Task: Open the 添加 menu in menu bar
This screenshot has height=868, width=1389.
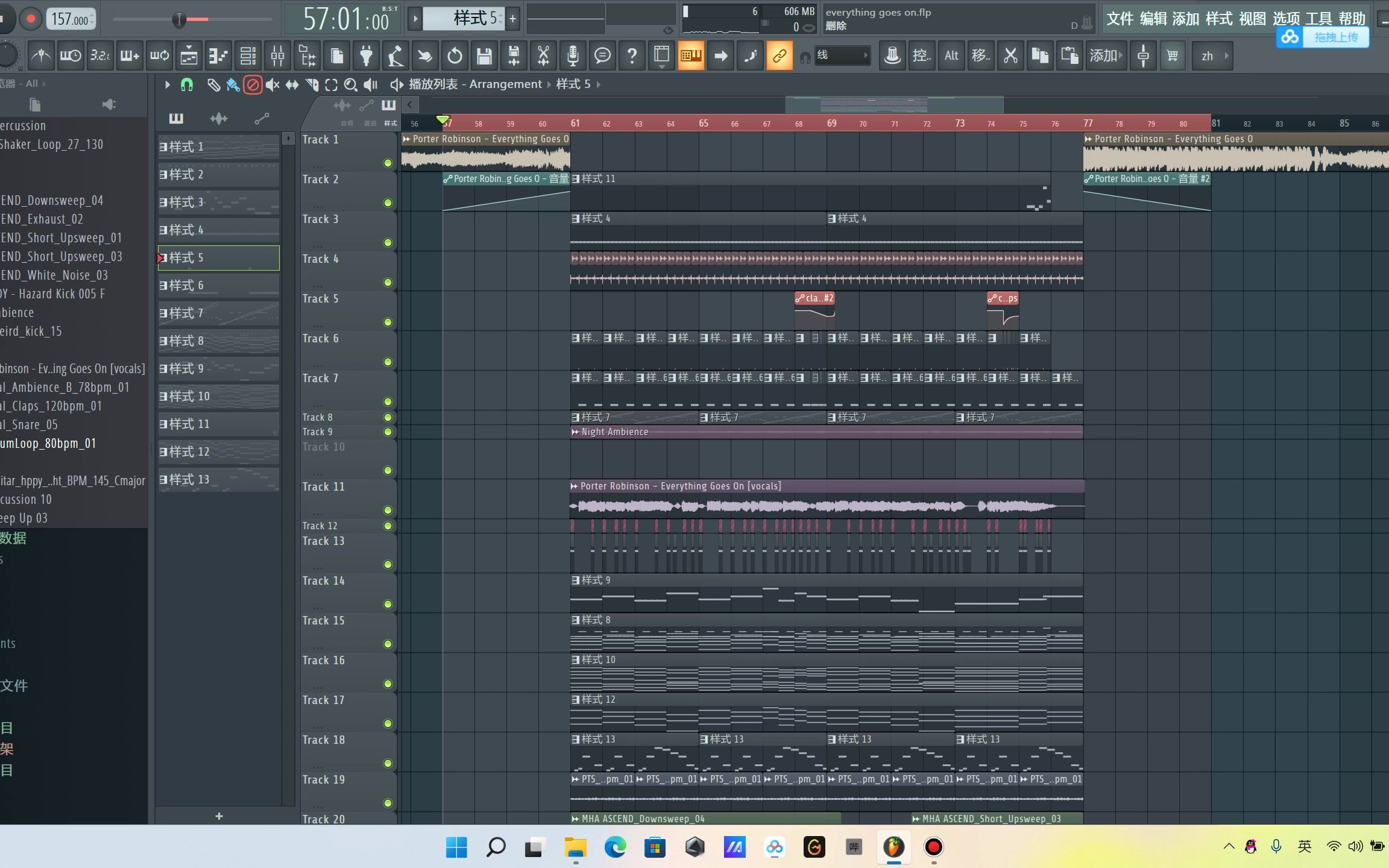Action: point(1185,19)
